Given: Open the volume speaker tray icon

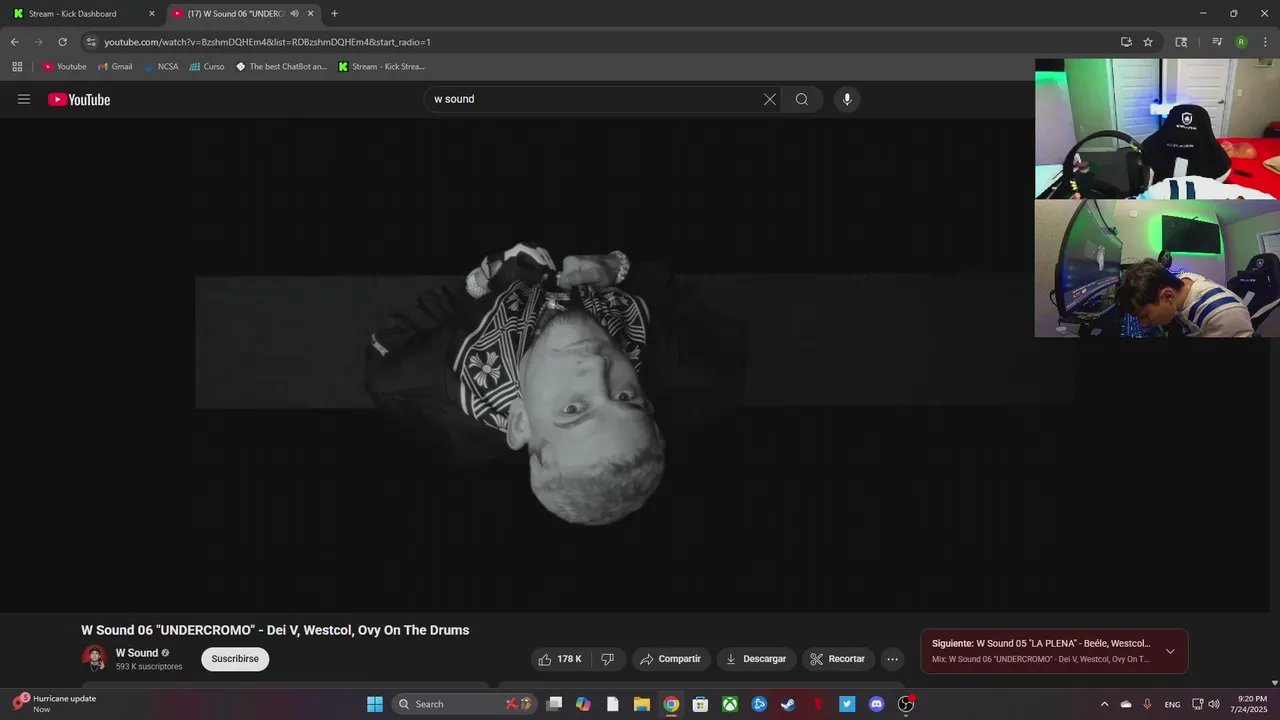Looking at the screenshot, I should [1214, 704].
